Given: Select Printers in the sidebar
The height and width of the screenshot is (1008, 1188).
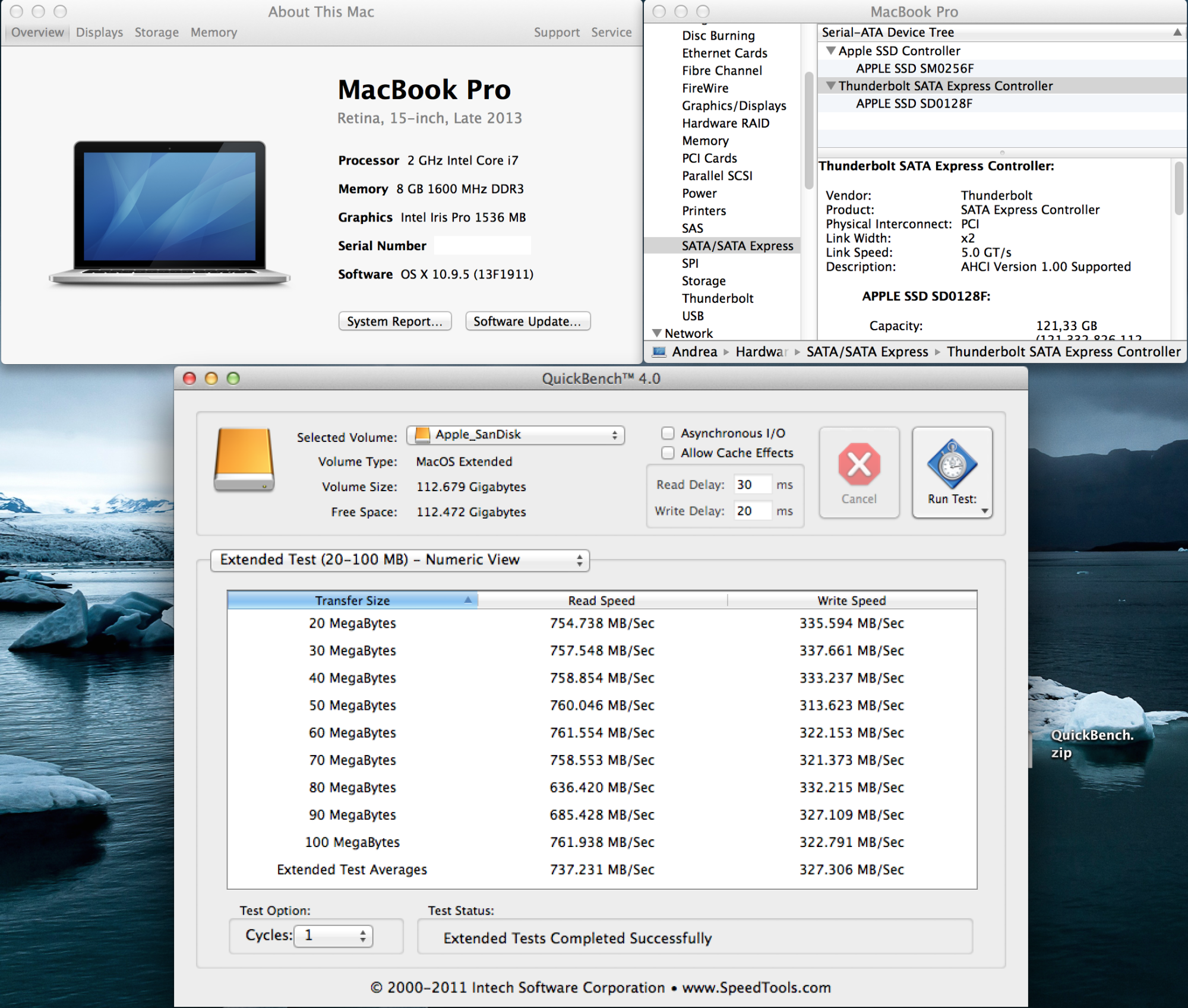Looking at the screenshot, I should coord(704,211).
